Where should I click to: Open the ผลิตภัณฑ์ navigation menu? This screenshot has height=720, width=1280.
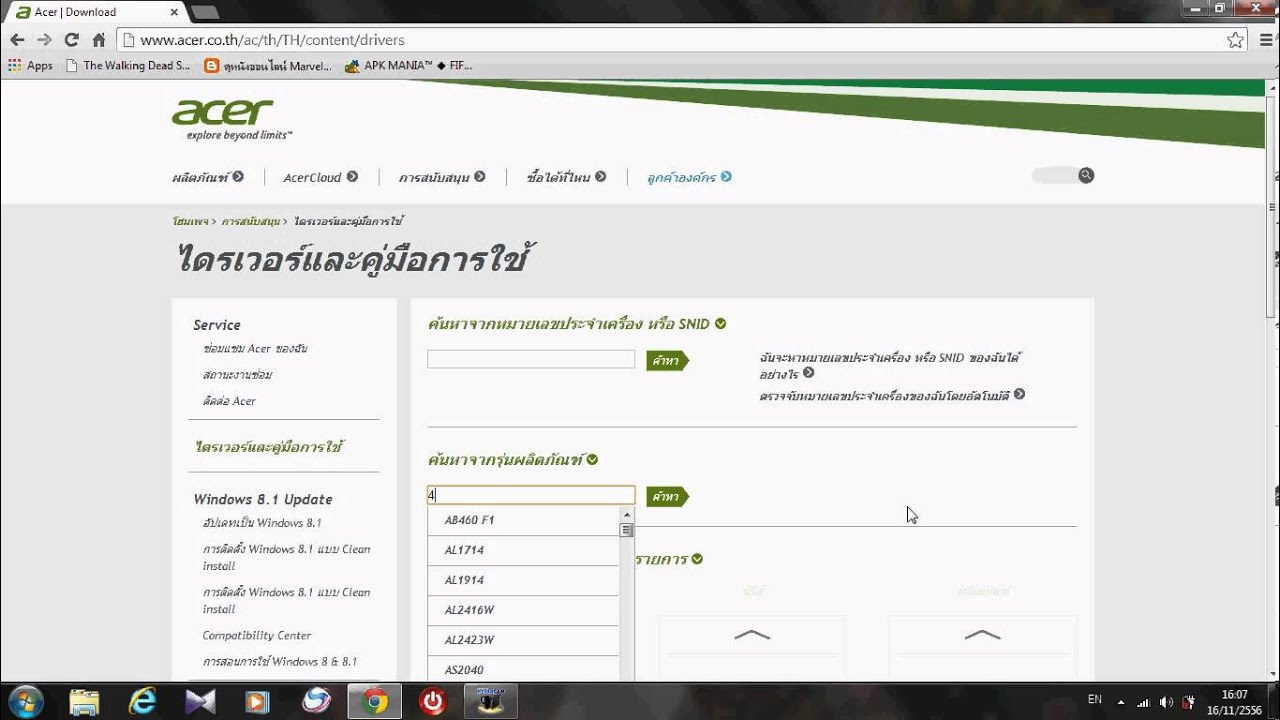pyautogui.click(x=208, y=177)
